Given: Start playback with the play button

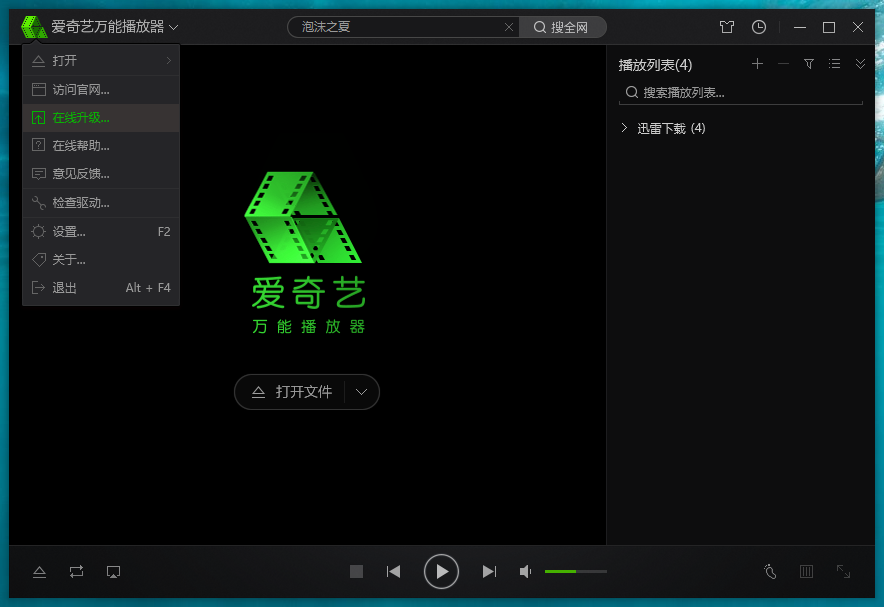Looking at the screenshot, I should click(x=441, y=571).
